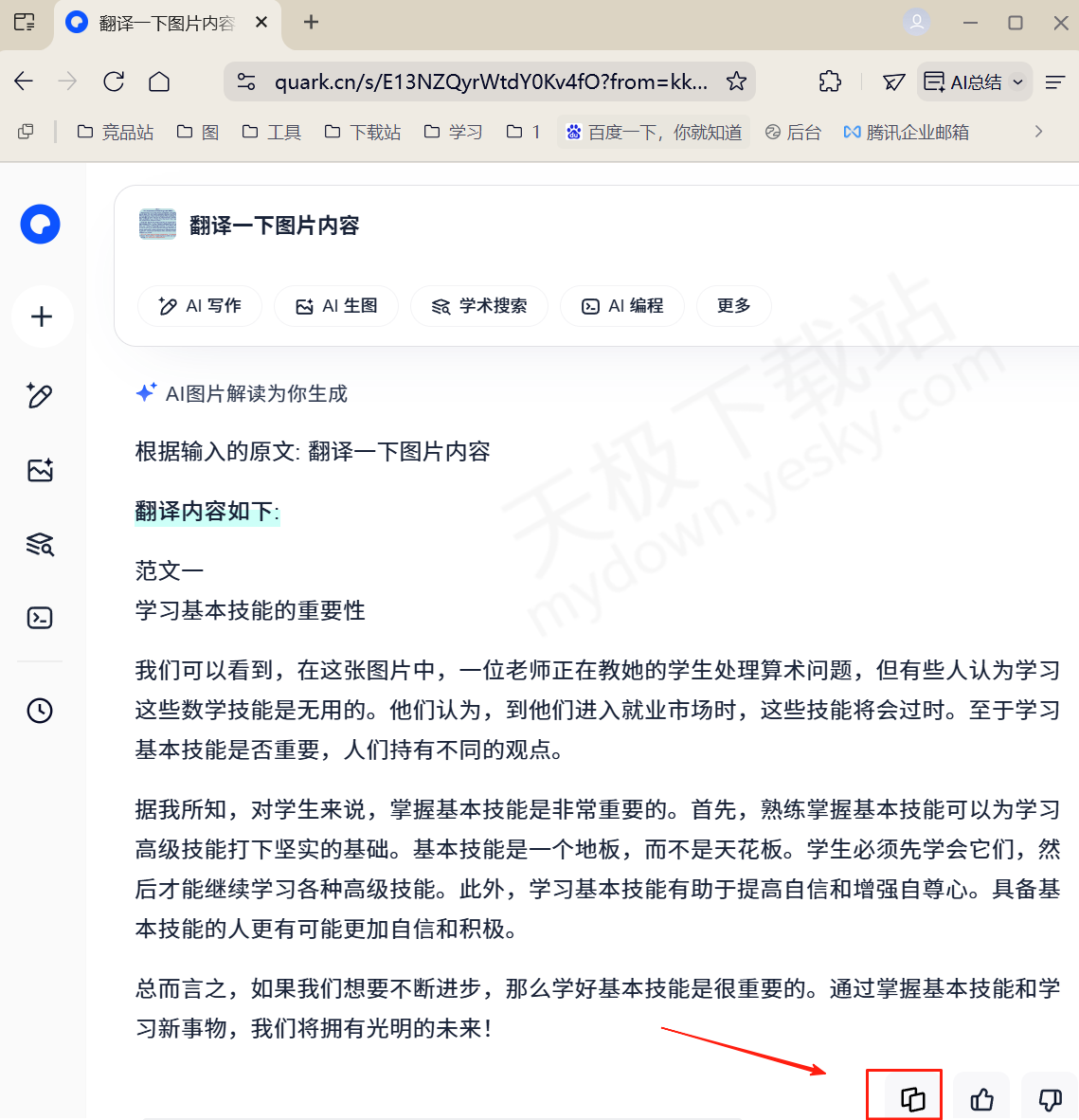The width and height of the screenshot is (1079, 1120).
Task: Open 百度一下，你就知道 bookmark
Action: (654, 132)
